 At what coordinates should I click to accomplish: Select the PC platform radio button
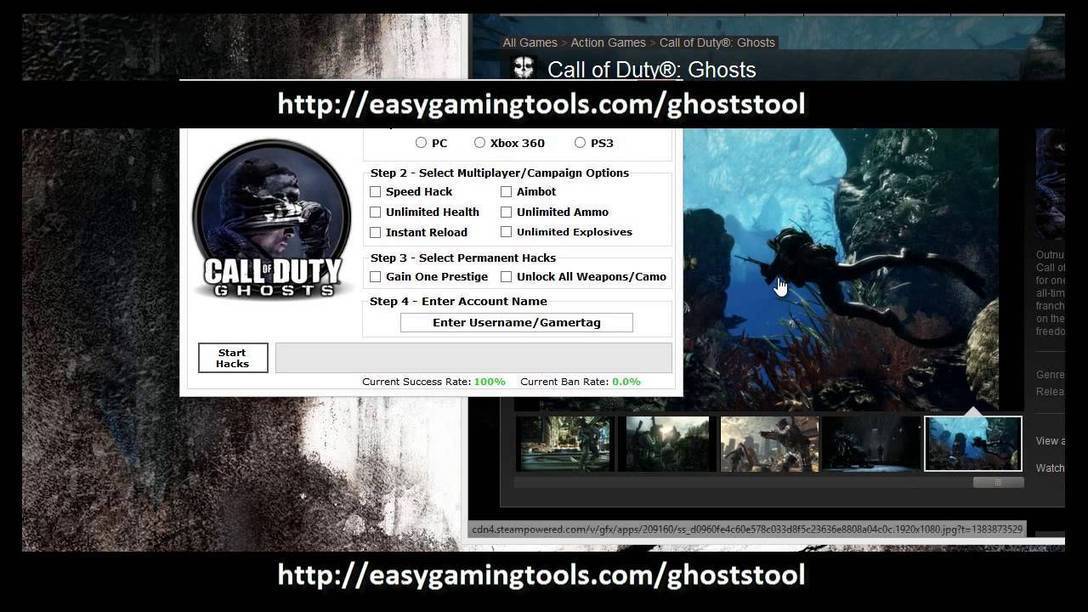(x=420, y=142)
